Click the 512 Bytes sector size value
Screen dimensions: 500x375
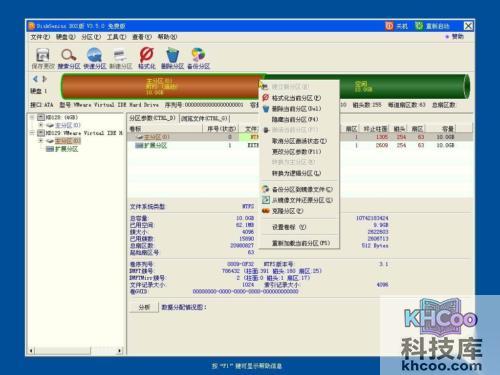coord(375,245)
